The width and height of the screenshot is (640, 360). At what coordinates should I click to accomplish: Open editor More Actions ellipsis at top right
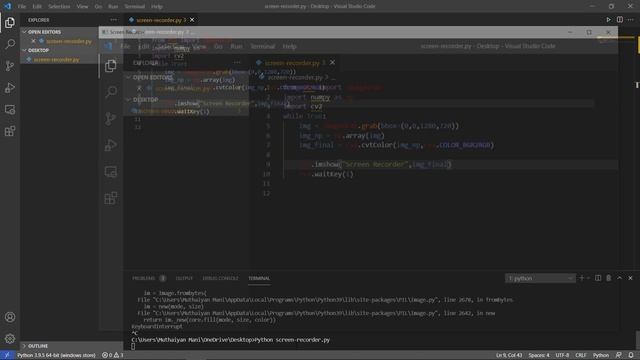click(x=631, y=20)
